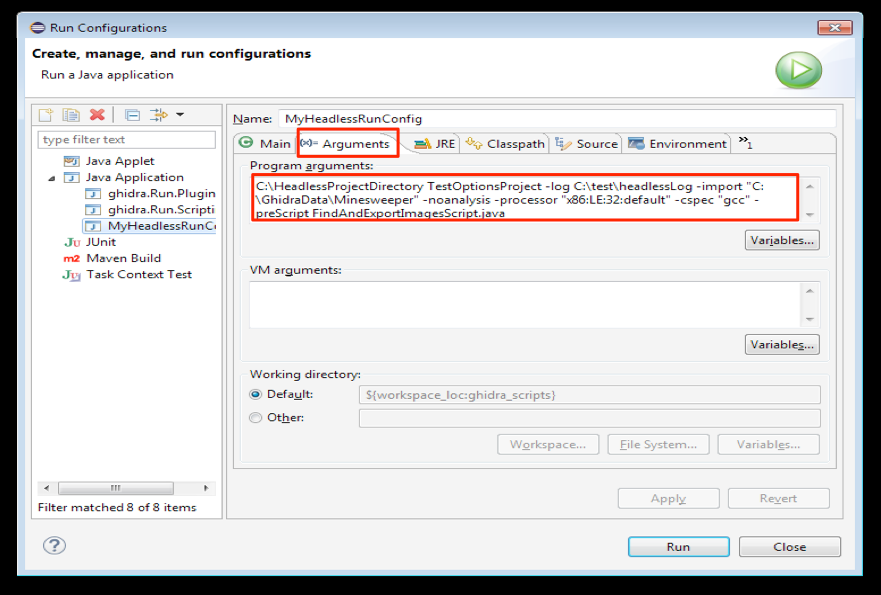
Task: Collapse the Java Application tree node
Action: (x=52, y=178)
